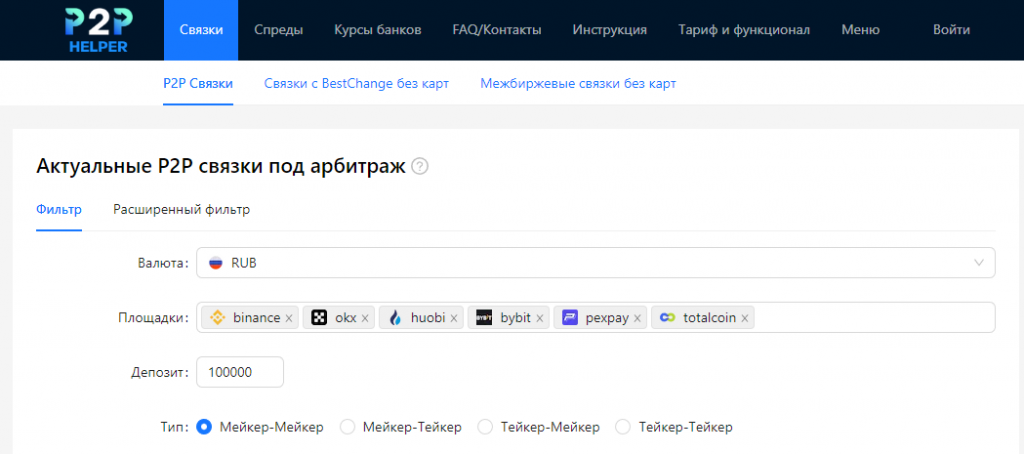Viewport: 1024px width, 454px height.
Task: Select Мейкер-Мейкер radio option
Action: pos(205,427)
